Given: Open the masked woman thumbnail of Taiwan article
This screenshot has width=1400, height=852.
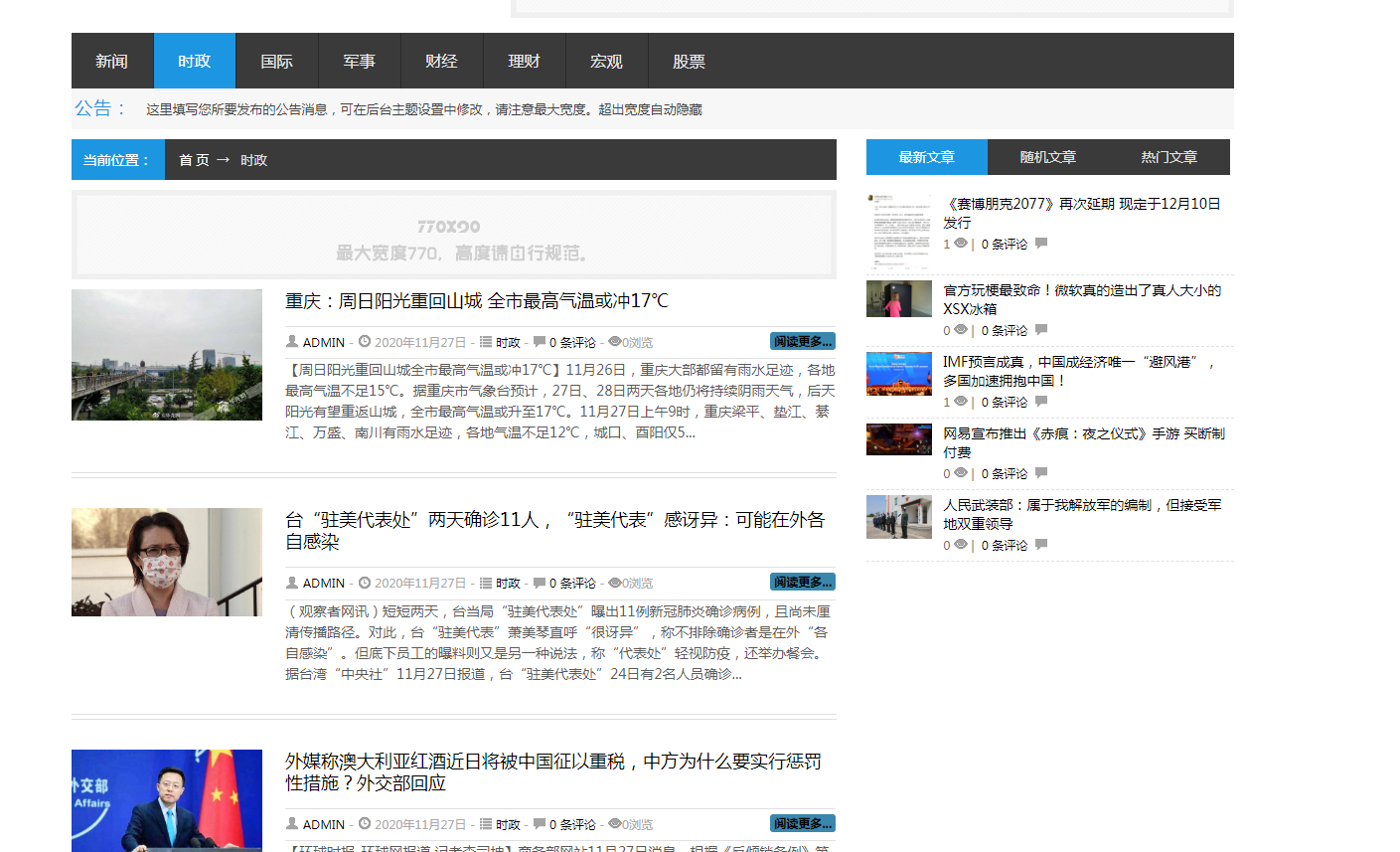Looking at the screenshot, I should (x=167, y=562).
